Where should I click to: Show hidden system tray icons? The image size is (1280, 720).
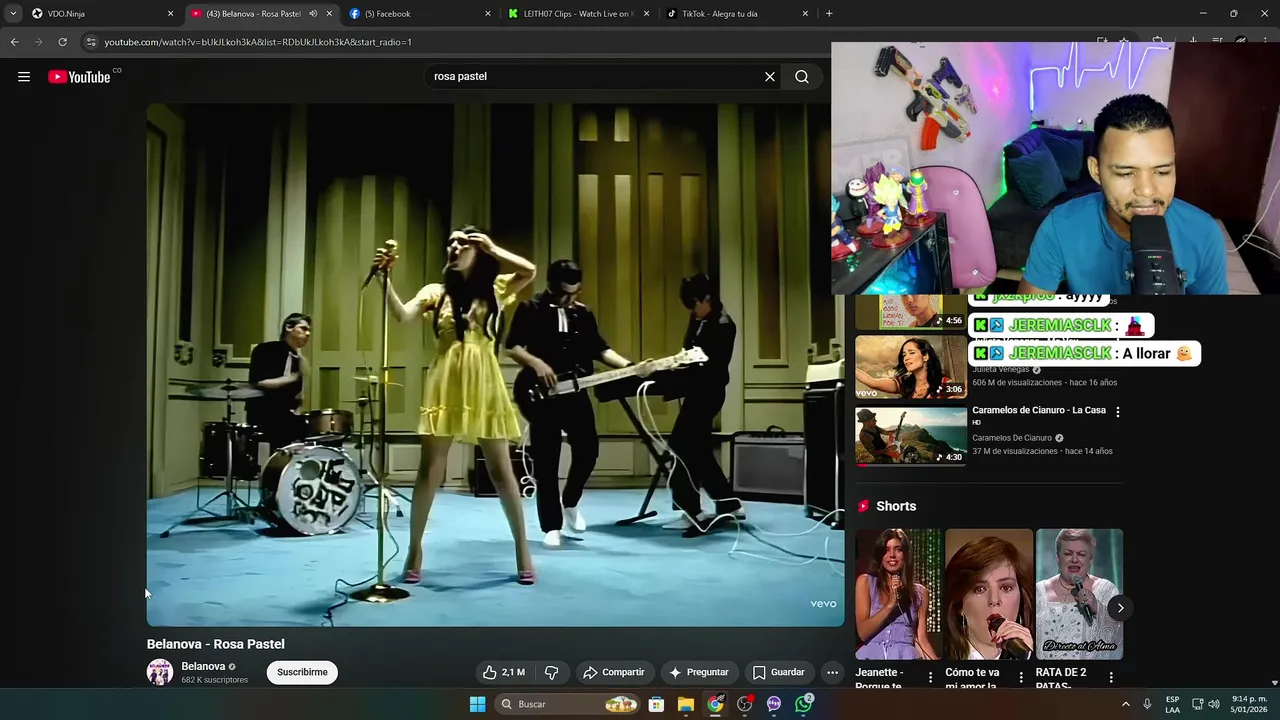click(x=1126, y=704)
